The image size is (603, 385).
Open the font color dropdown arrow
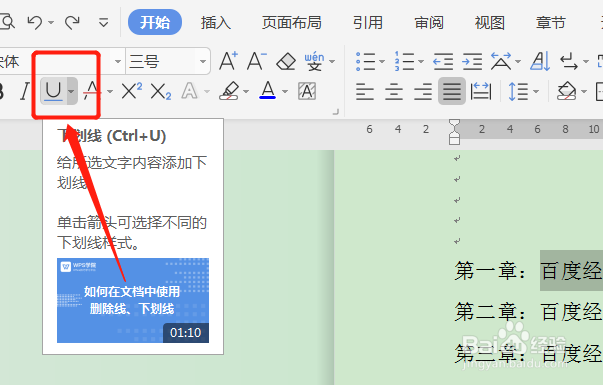tap(285, 91)
